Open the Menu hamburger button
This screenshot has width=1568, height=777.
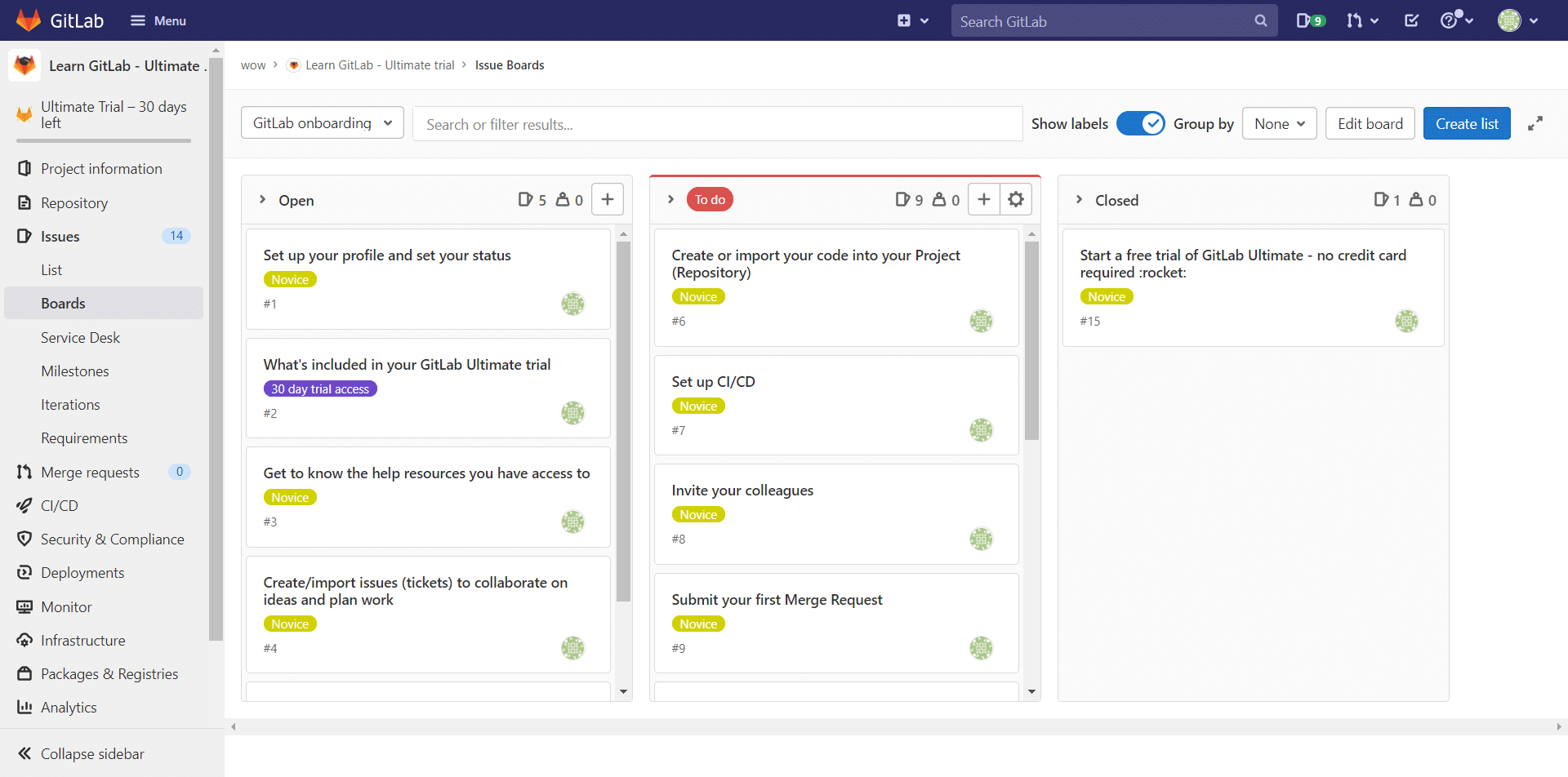tap(158, 20)
